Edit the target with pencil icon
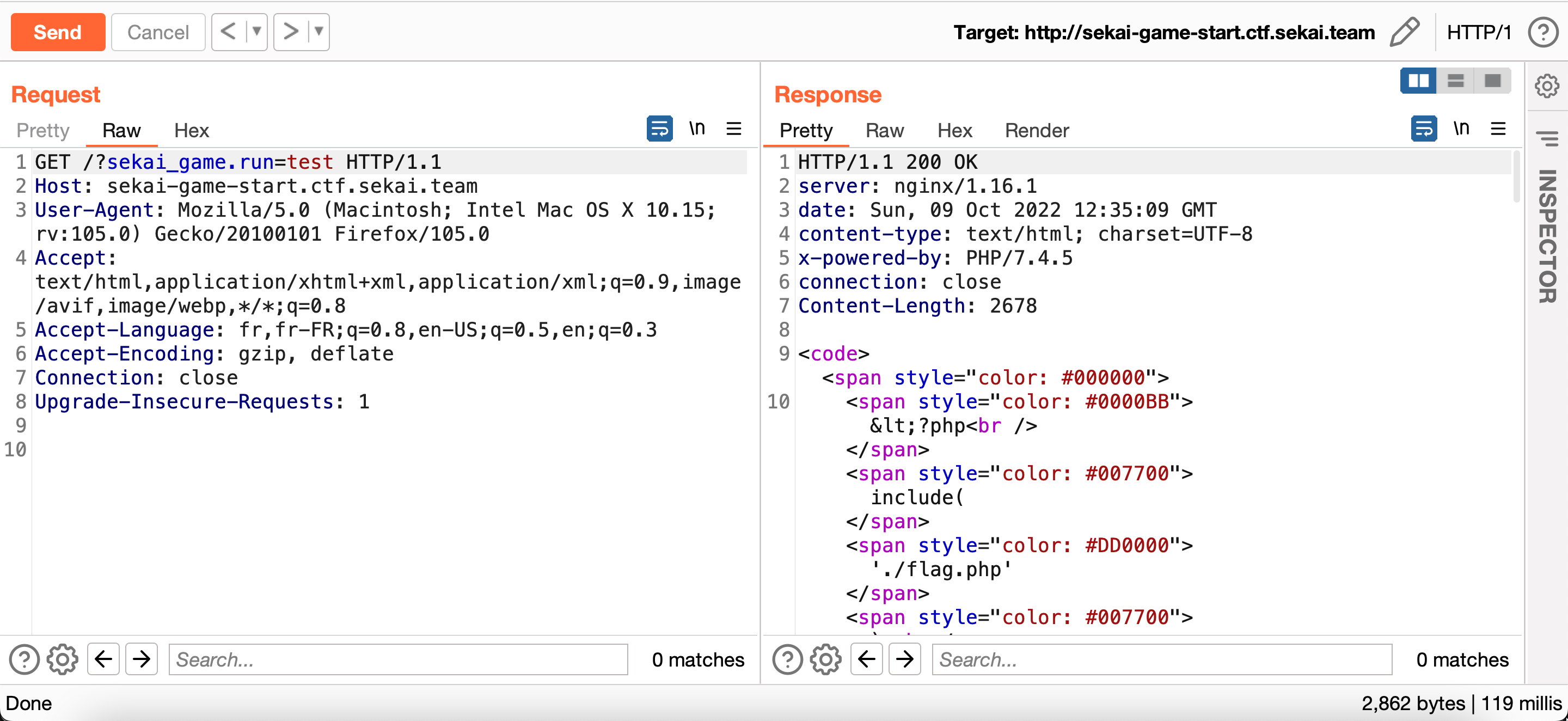The height and width of the screenshot is (721, 1568). pos(1405,32)
